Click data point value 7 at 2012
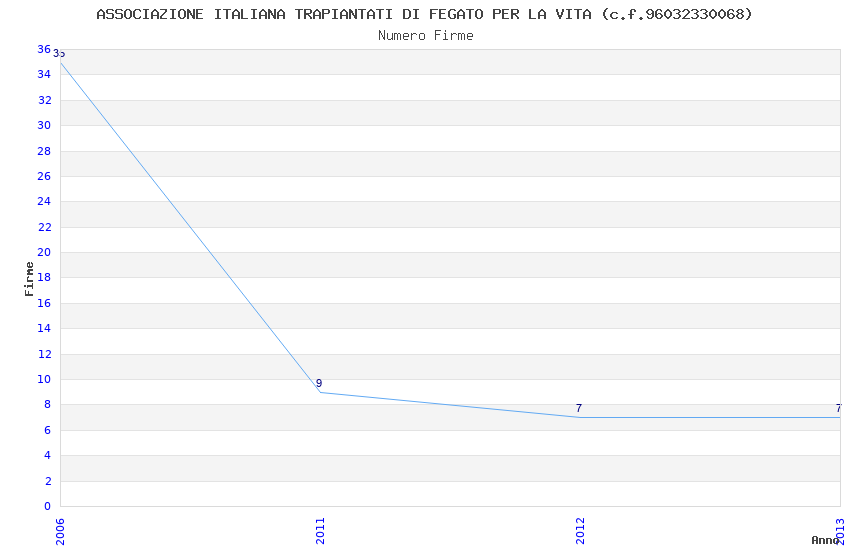The width and height of the screenshot is (850, 550). tap(578, 408)
